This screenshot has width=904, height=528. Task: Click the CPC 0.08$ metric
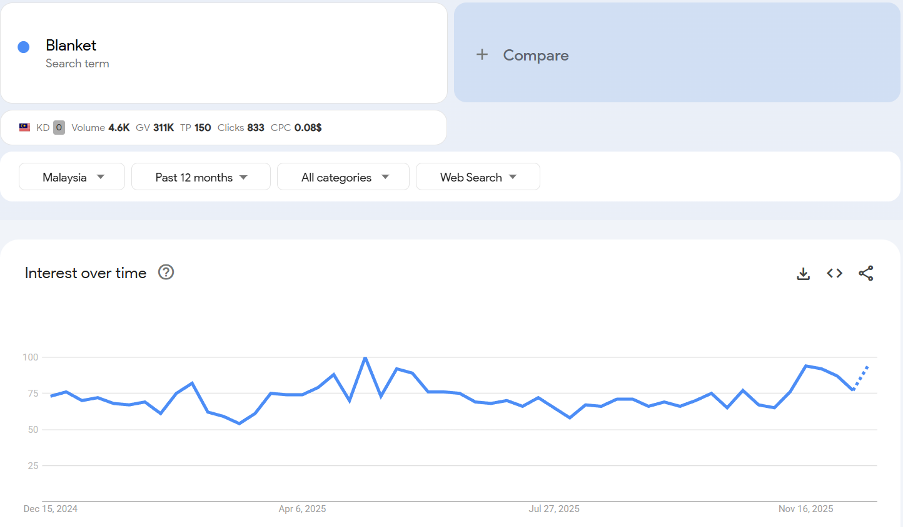[x=296, y=128]
